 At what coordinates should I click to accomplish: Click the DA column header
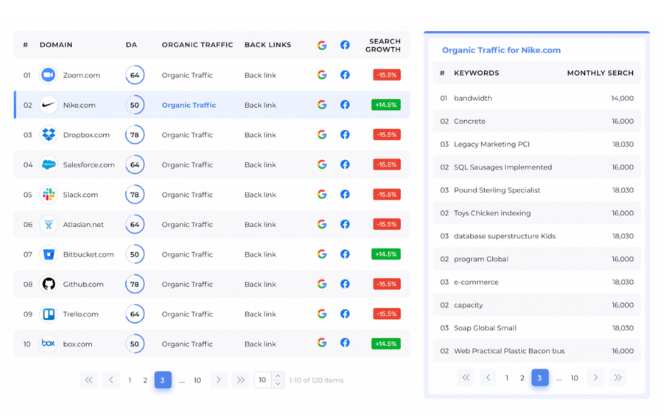[131, 45]
